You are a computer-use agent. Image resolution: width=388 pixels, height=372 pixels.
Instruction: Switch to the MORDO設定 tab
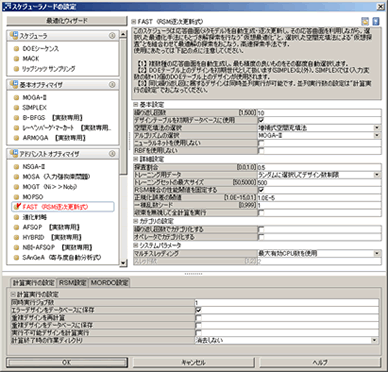click(x=109, y=283)
